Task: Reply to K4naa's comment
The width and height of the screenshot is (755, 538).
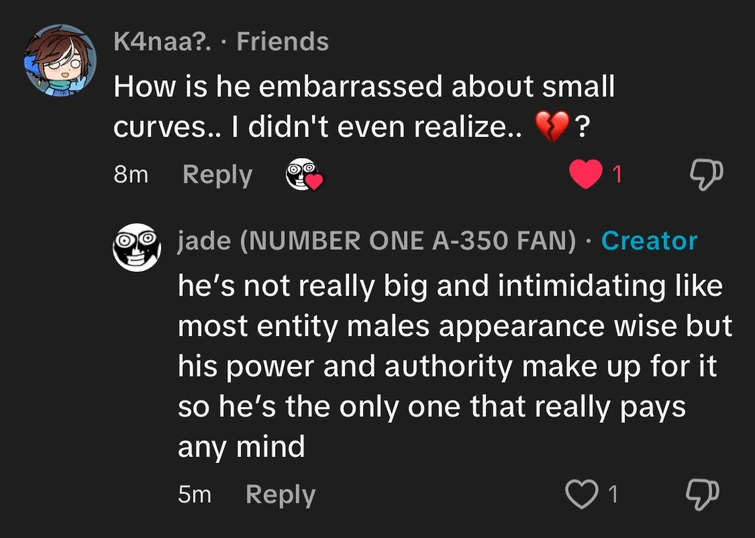Action: tap(217, 175)
